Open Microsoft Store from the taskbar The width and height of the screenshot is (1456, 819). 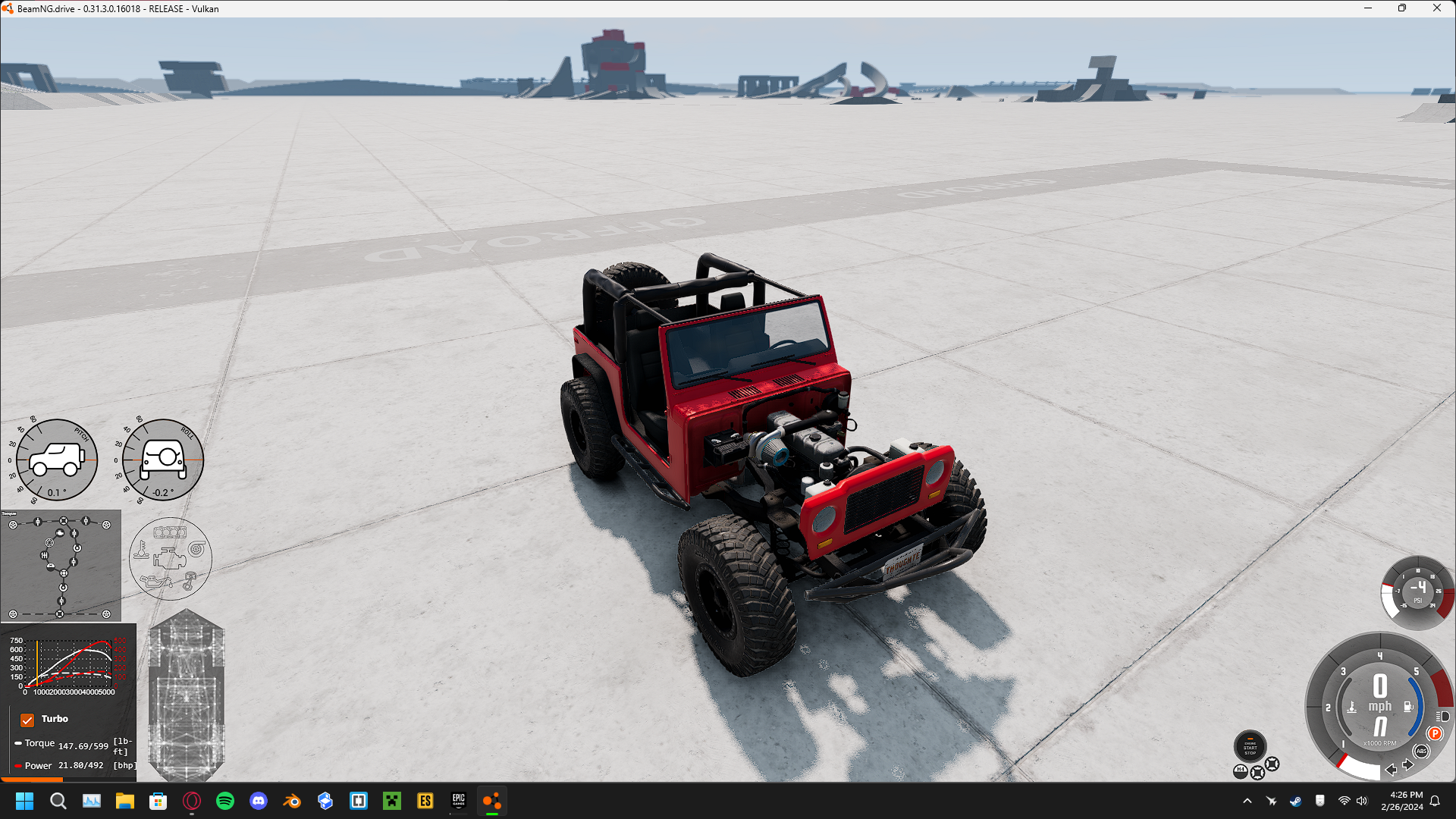click(158, 801)
